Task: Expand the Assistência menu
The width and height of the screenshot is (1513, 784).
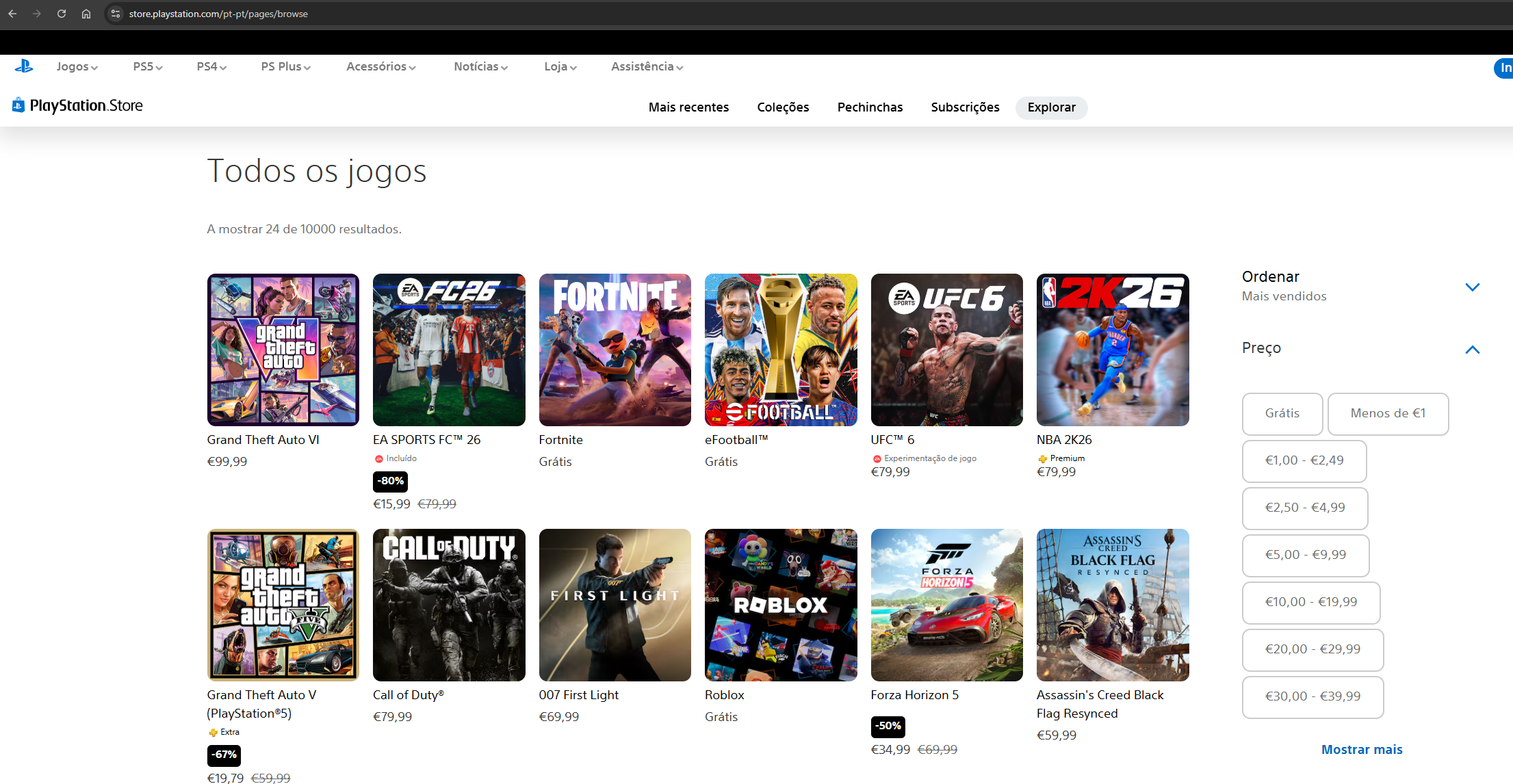Action: [647, 66]
